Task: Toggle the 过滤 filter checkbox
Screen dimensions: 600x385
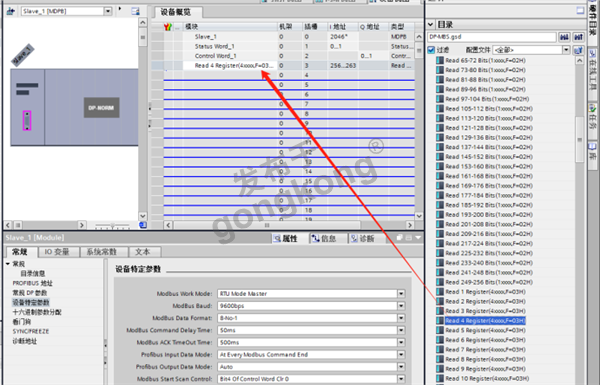Action: [x=431, y=50]
